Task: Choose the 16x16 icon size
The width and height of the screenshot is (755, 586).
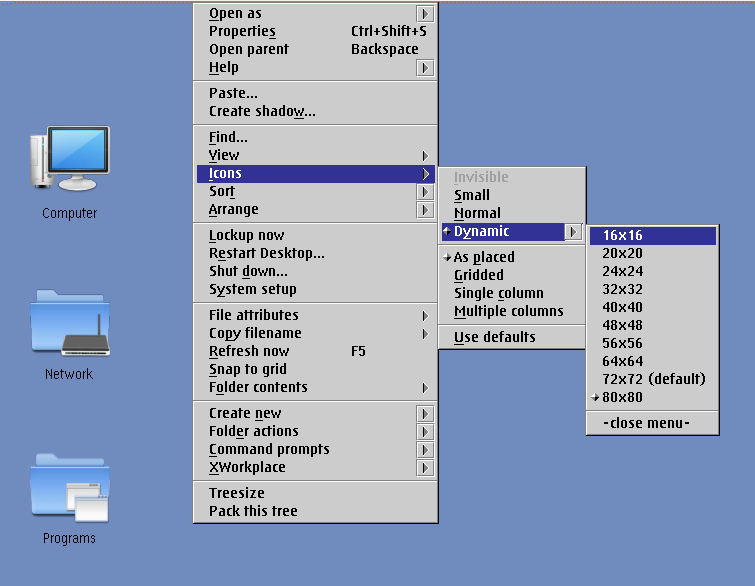Action: [652, 235]
